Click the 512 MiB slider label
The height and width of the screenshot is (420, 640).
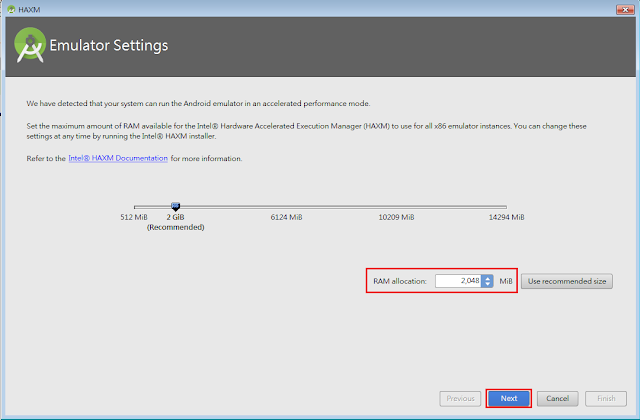pos(134,217)
